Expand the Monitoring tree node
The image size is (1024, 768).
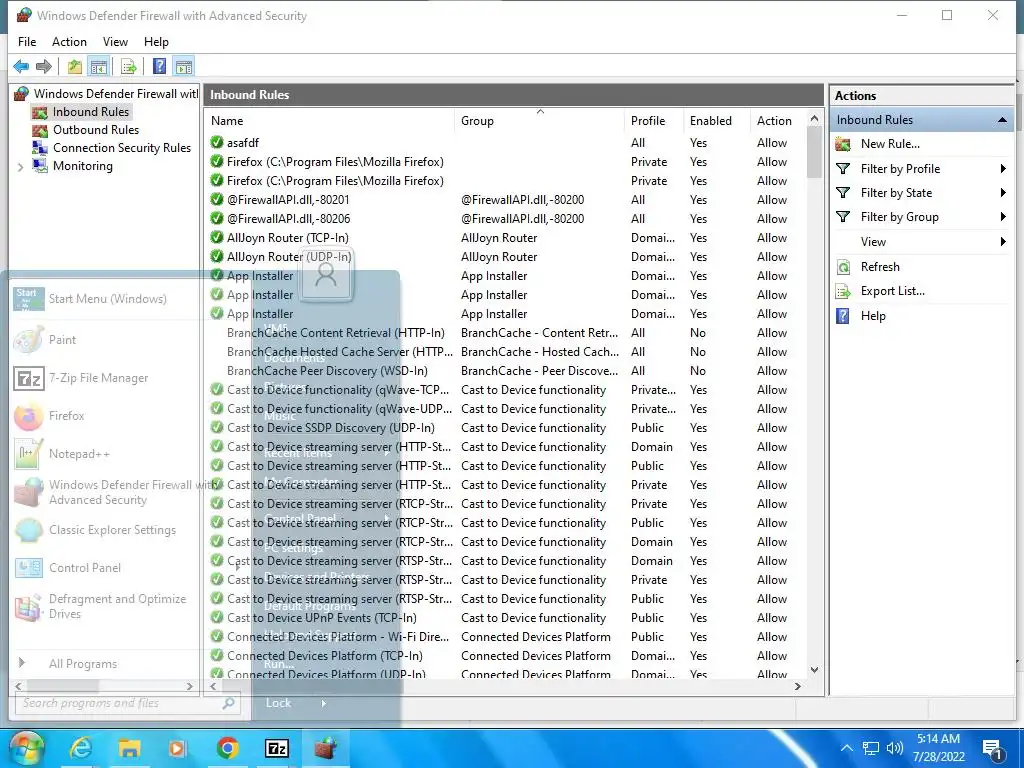(20, 167)
